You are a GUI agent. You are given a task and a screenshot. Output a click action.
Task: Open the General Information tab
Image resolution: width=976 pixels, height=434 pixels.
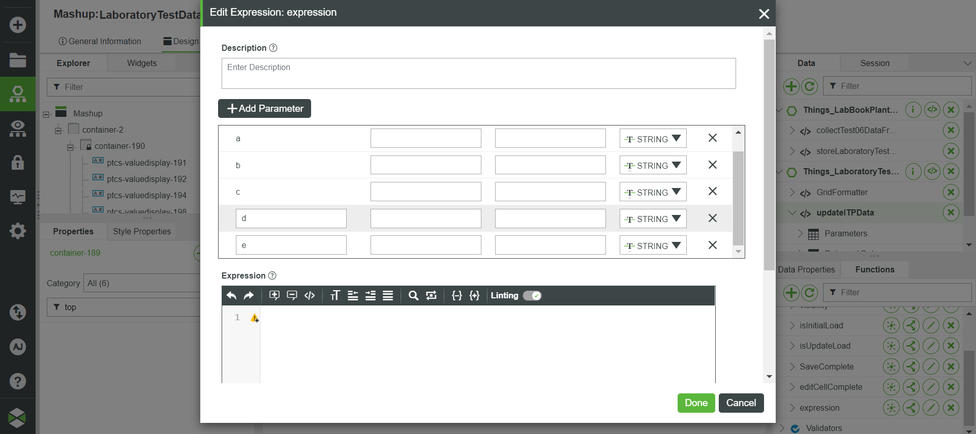[x=100, y=41]
